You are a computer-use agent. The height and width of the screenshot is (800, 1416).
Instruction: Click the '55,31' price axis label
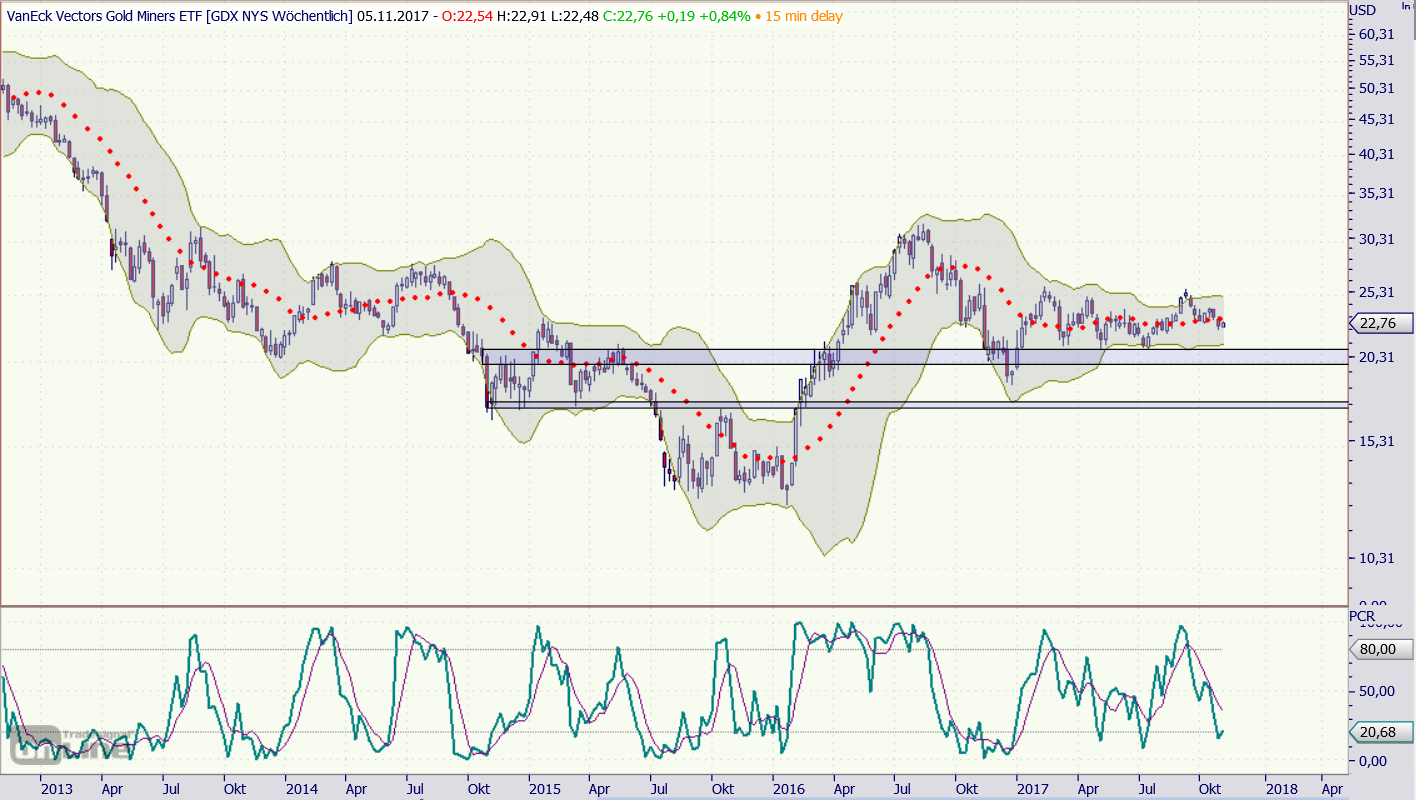1376,60
